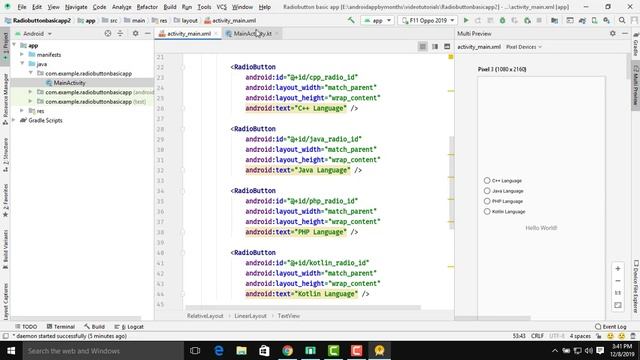Set preview zoom to 1:1
This screenshot has width=640, height=360.
(618, 293)
